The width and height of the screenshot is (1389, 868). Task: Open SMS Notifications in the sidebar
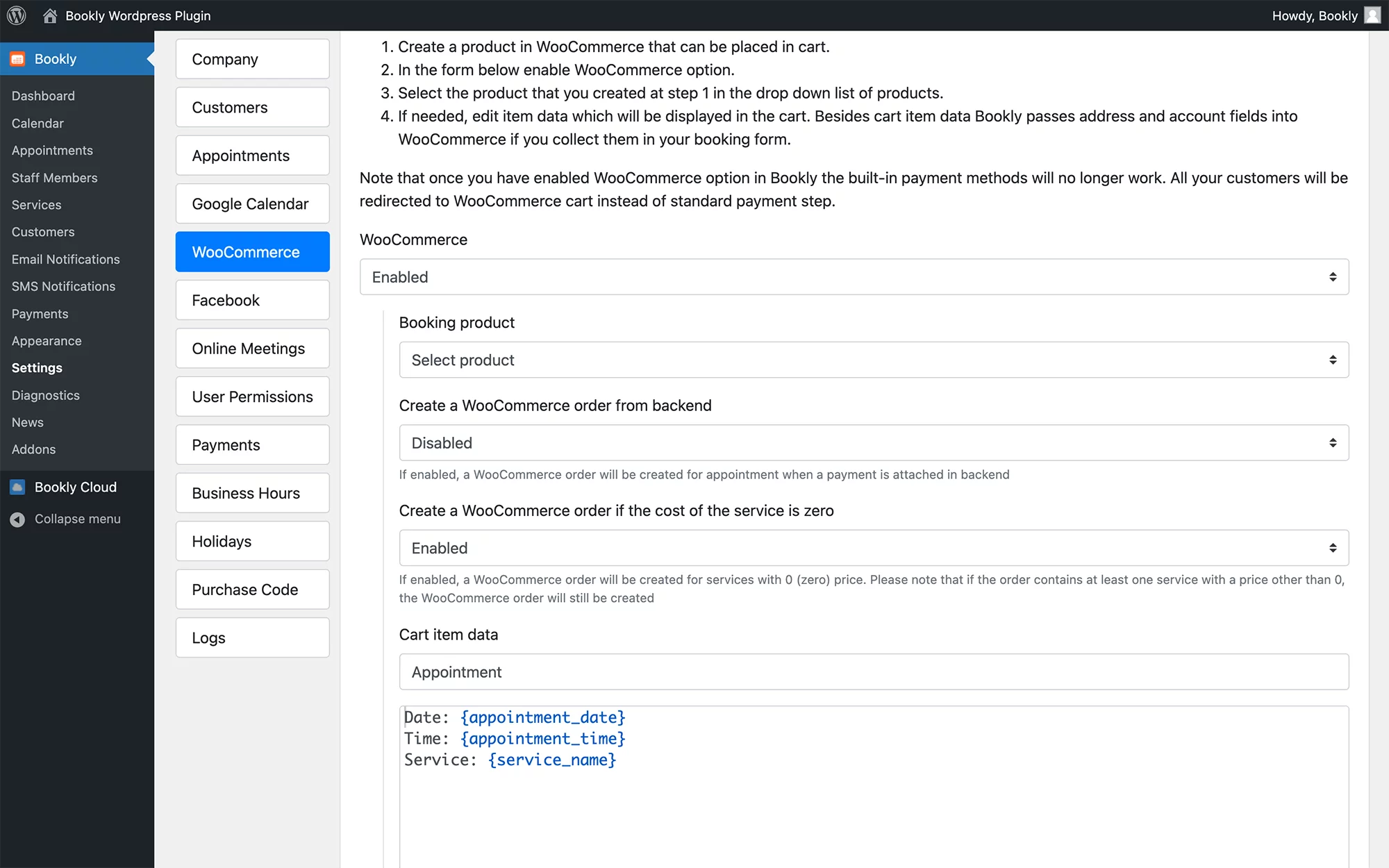coord(63,286)
